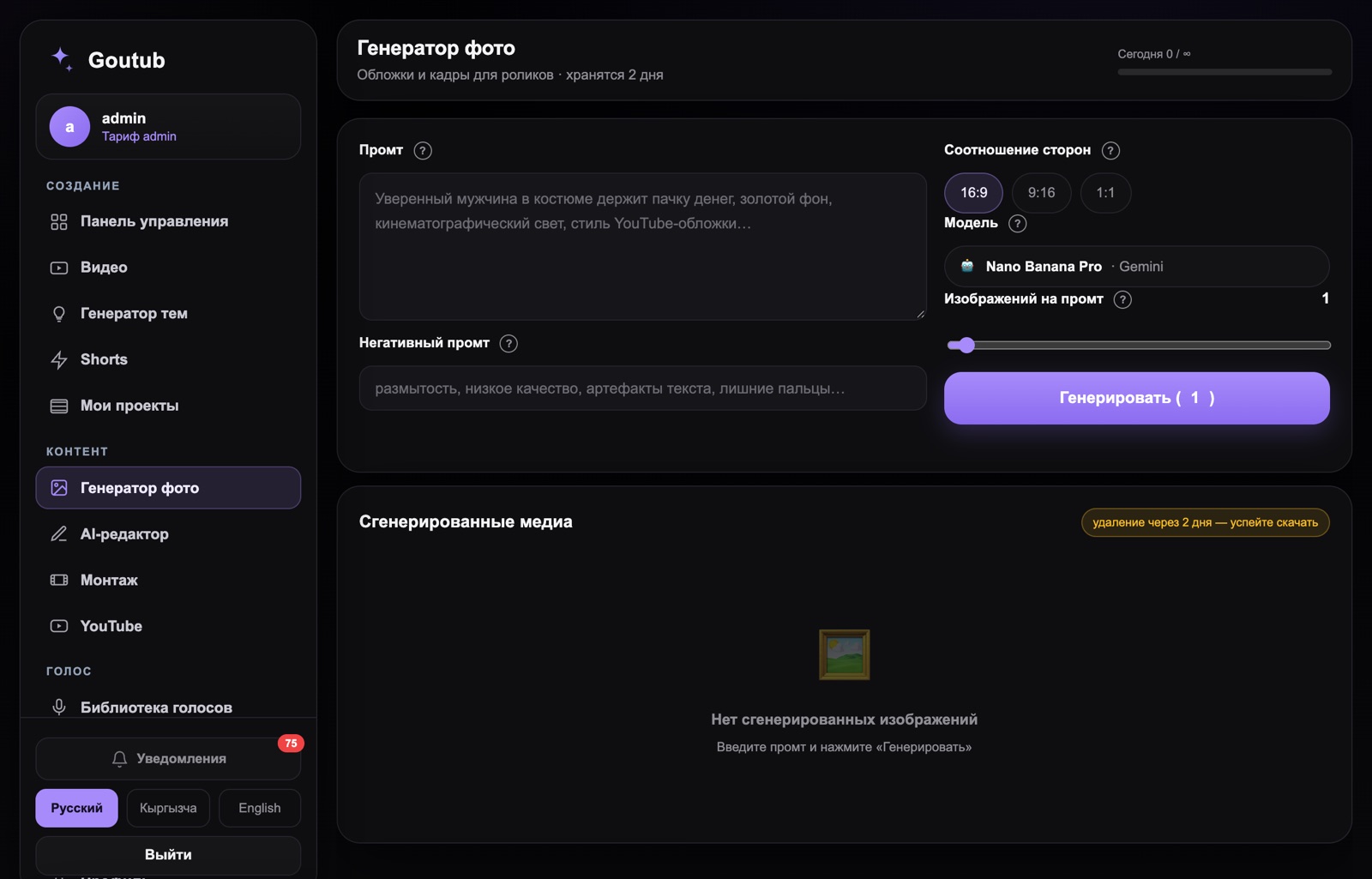1372x879 pixels.
Task: Click the help icon next to Промт
Action: click(x=423, y=150)
